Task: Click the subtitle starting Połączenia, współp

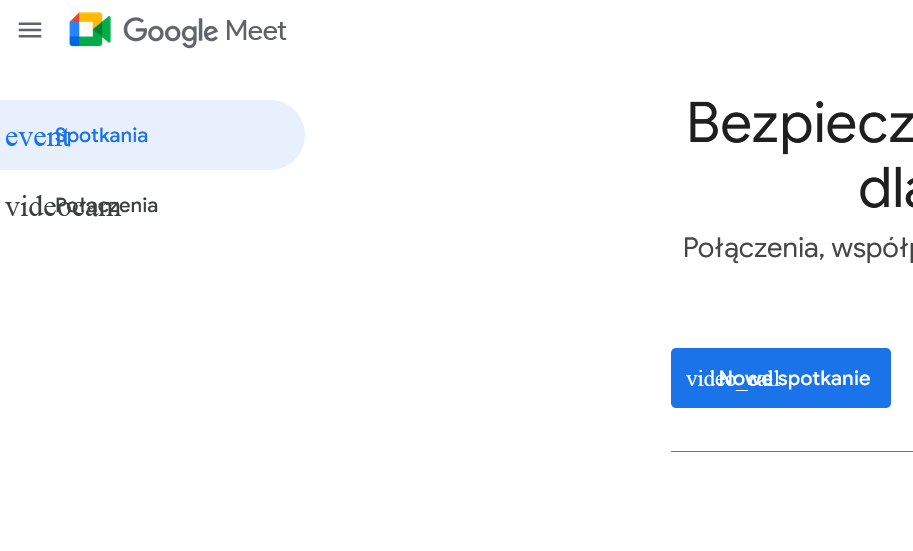Action: [797, 248]
